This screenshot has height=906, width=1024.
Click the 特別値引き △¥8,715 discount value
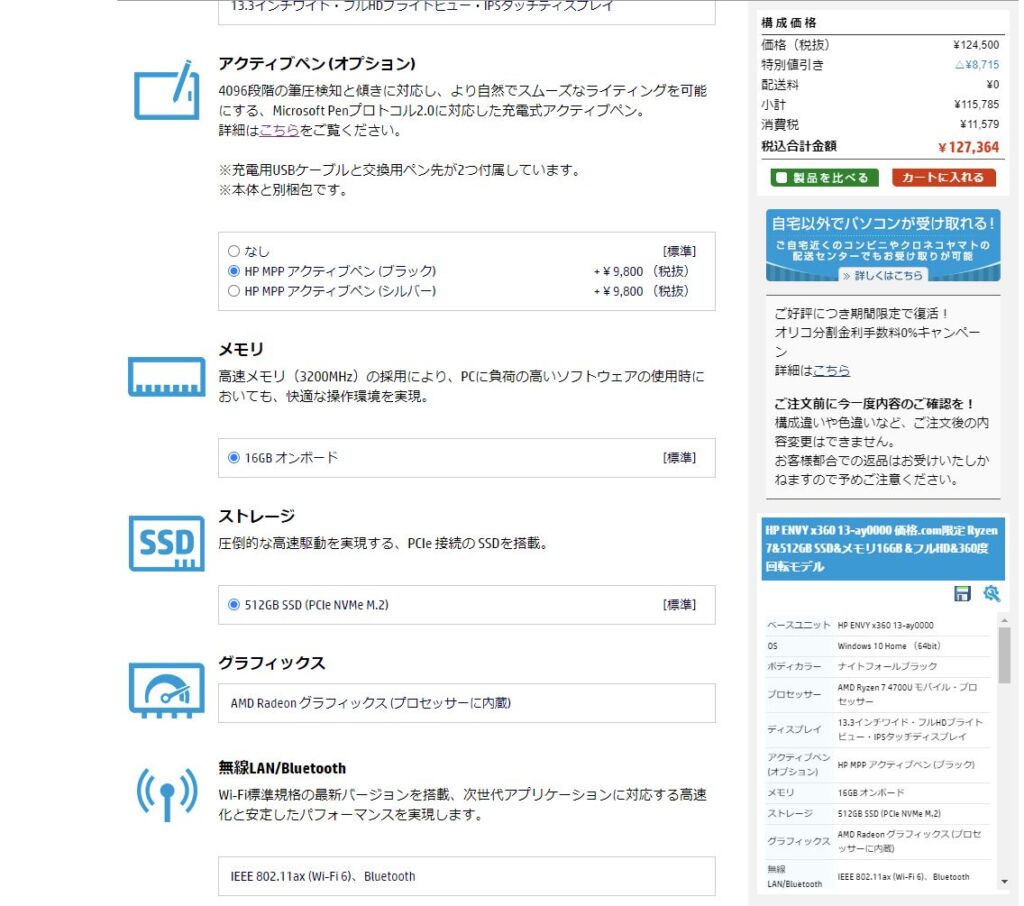(977, 65)
